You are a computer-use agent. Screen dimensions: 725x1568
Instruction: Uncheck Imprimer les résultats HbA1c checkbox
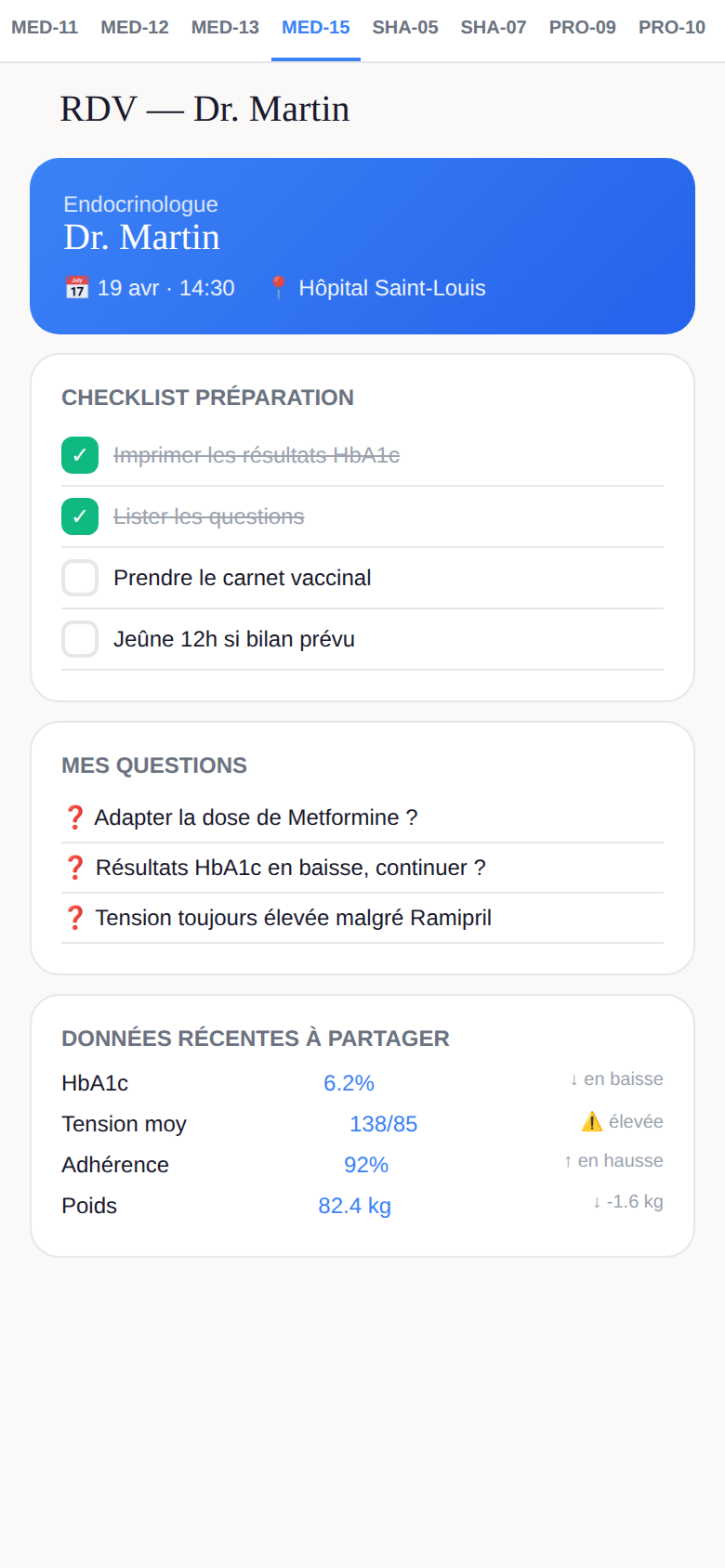(x=80, y=455)
